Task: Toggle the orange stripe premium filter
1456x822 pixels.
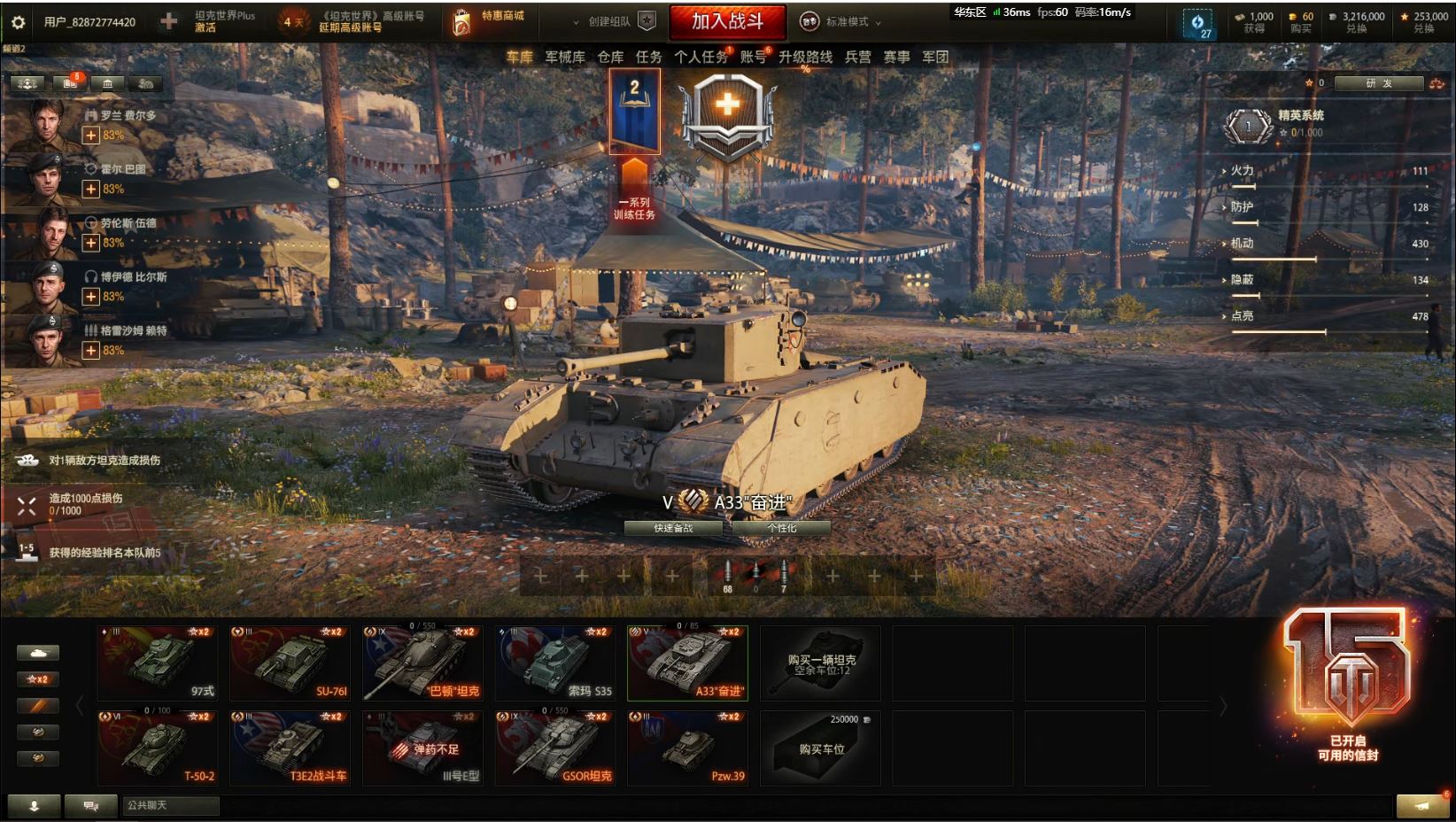Action: tap(38, 706)
